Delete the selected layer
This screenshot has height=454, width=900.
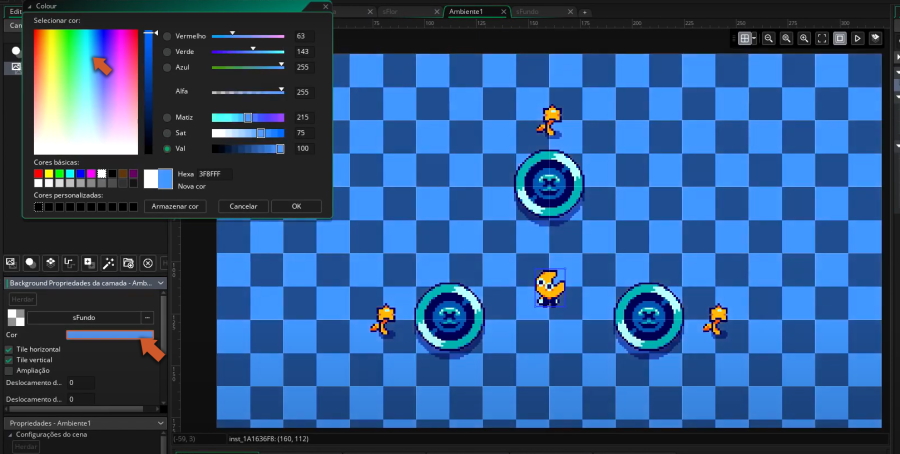point(148,263)
